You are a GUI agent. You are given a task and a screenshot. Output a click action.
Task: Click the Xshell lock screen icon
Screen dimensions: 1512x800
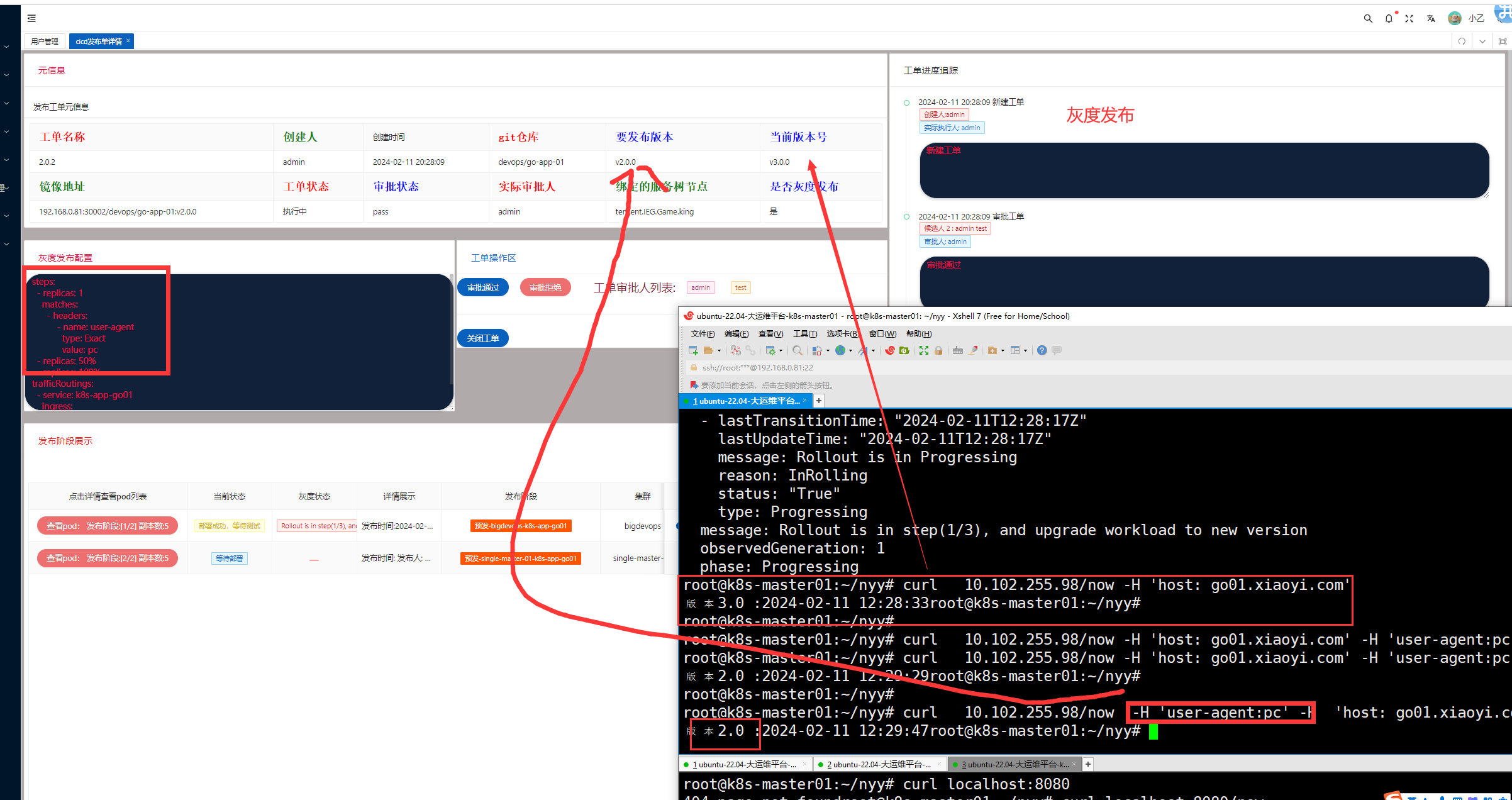tap(938, 350)
